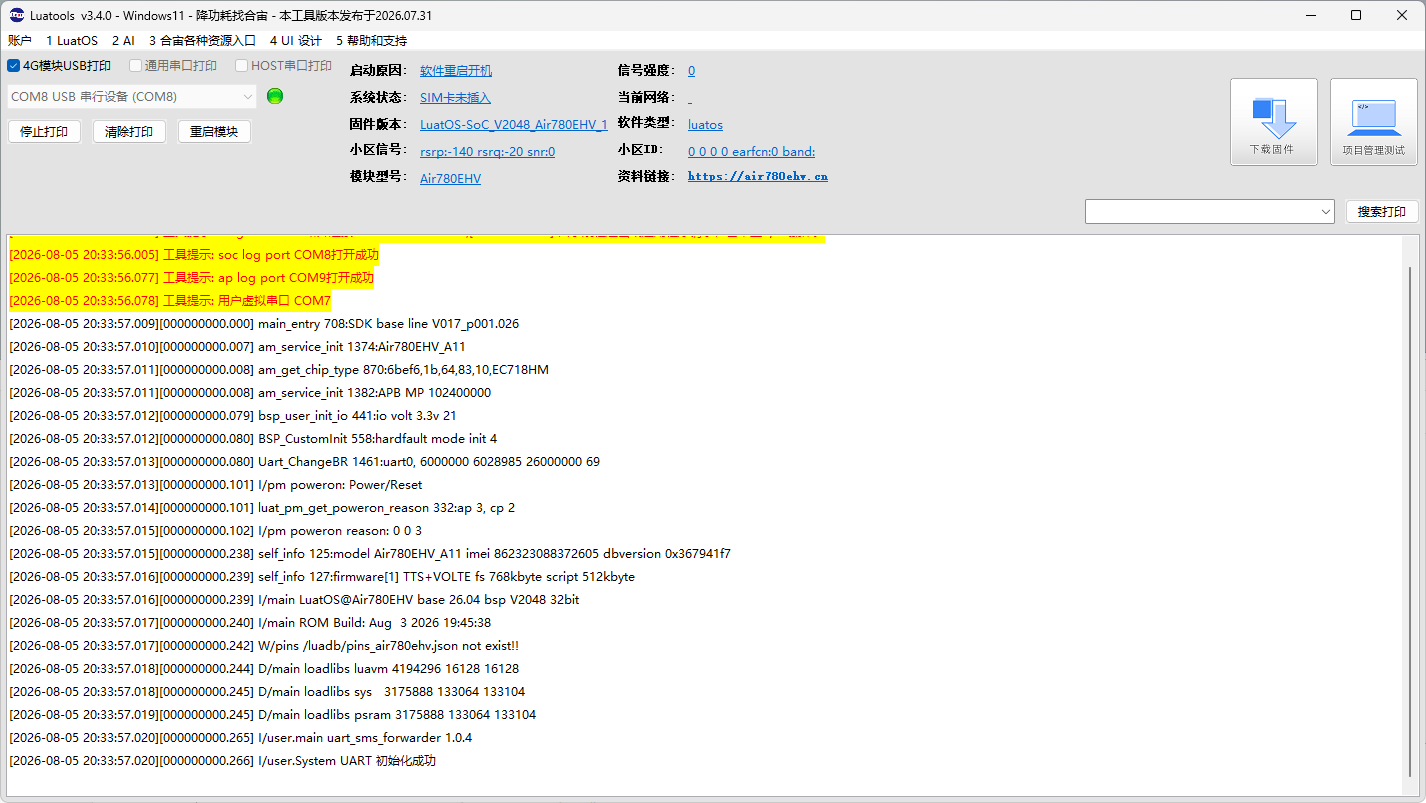Image resolution: width=1426 pixels, height=803 pixels.
Task: Click the 清除打印 button
Action: point(129,132)
